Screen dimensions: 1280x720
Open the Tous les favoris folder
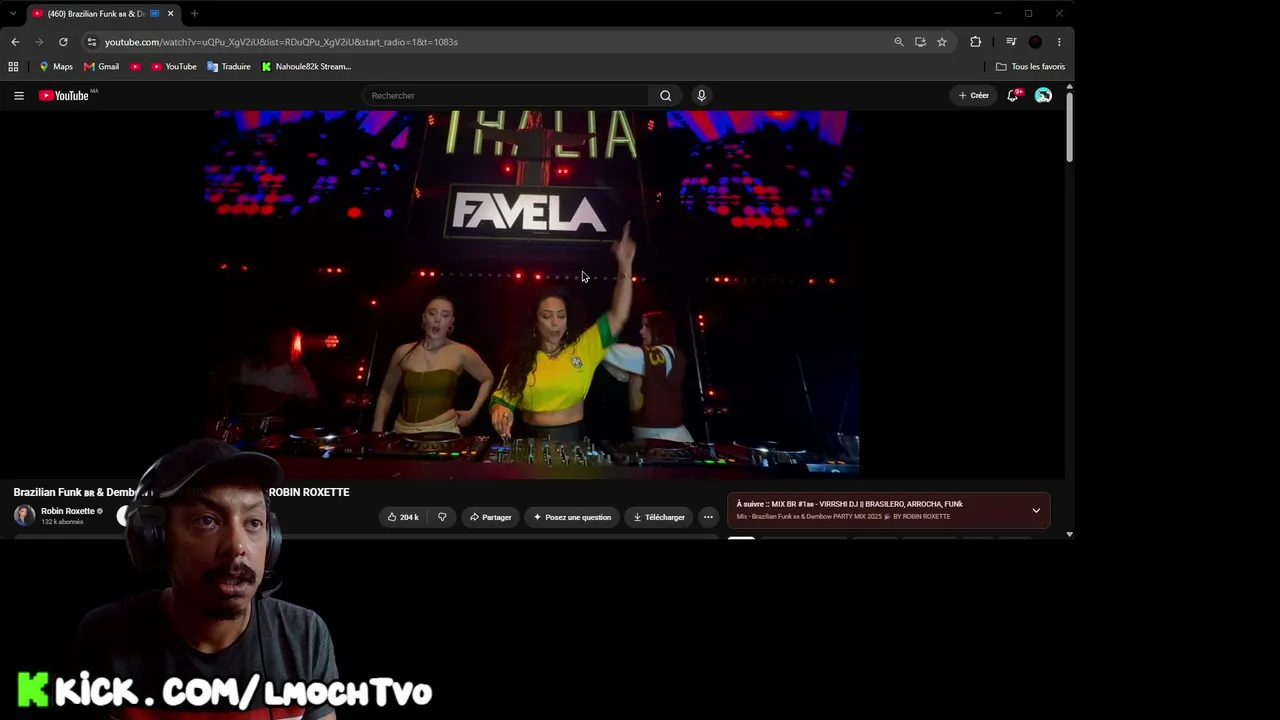point(1030,67)
